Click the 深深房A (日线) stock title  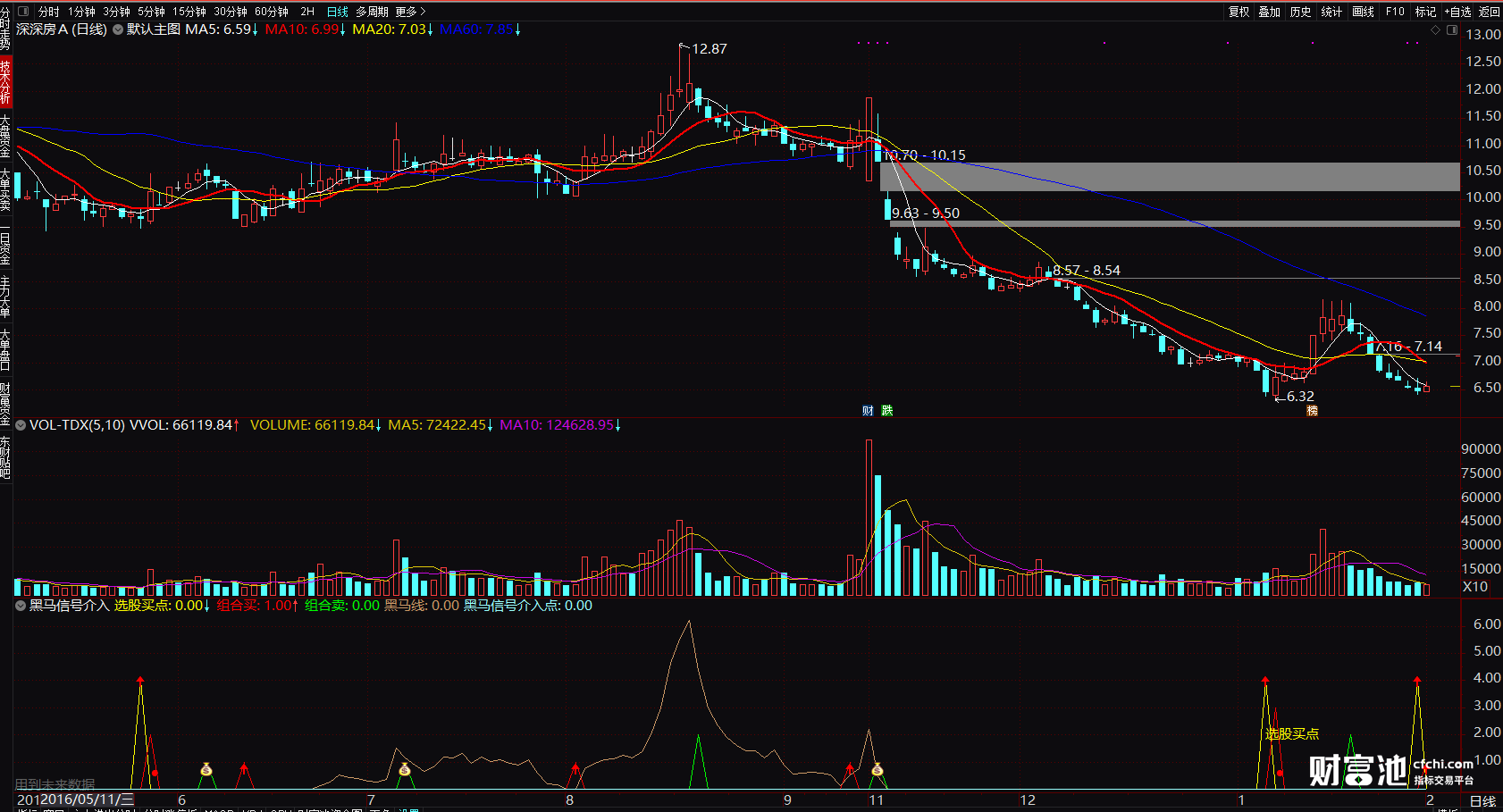tap(62, 29)
